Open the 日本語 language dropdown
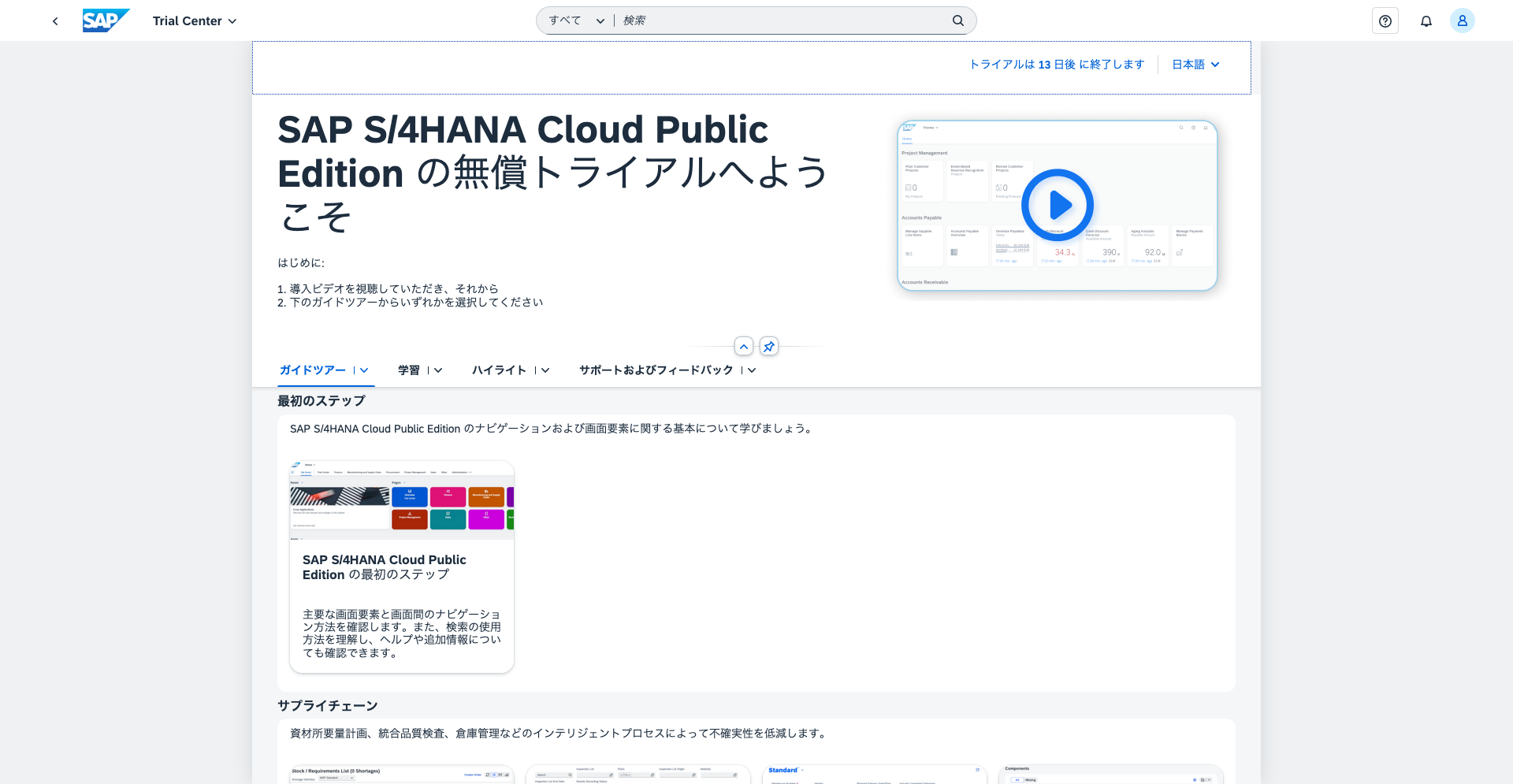Screen dimensions: 1513x784 tap(1196, 65)
